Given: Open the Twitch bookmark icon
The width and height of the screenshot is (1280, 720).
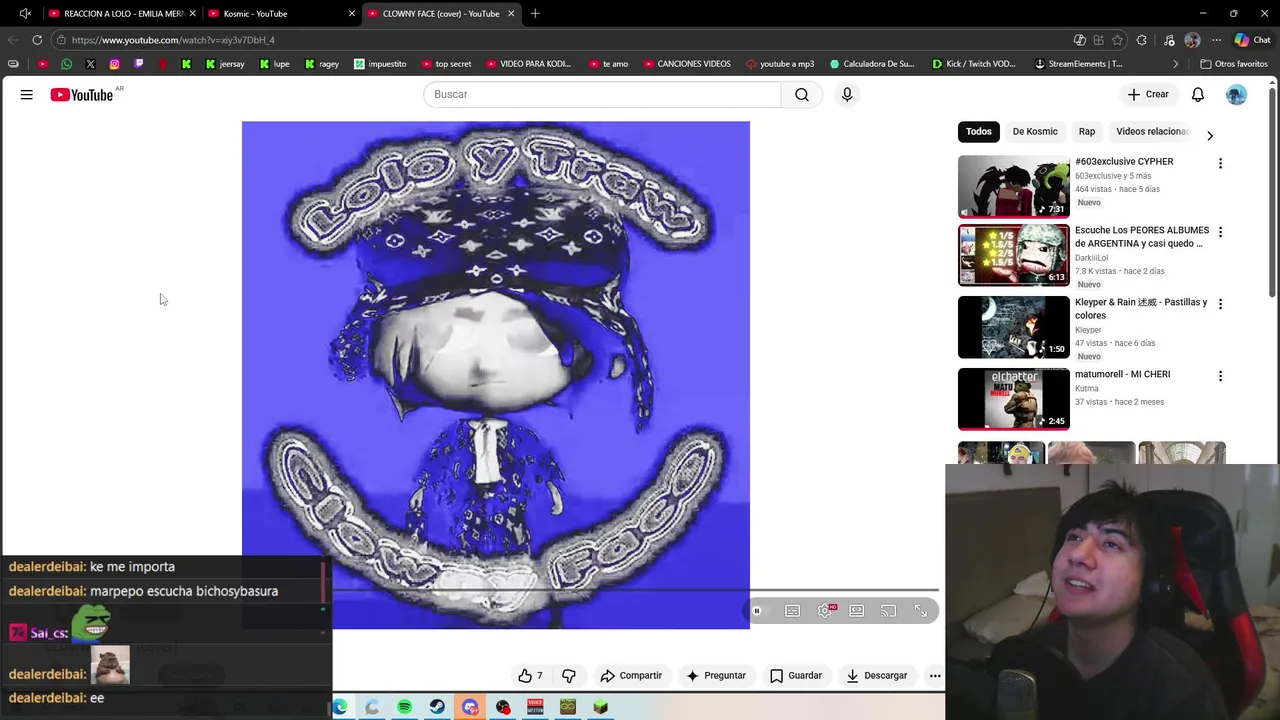Looking at the screenshot, I should (x=138, y=64).
